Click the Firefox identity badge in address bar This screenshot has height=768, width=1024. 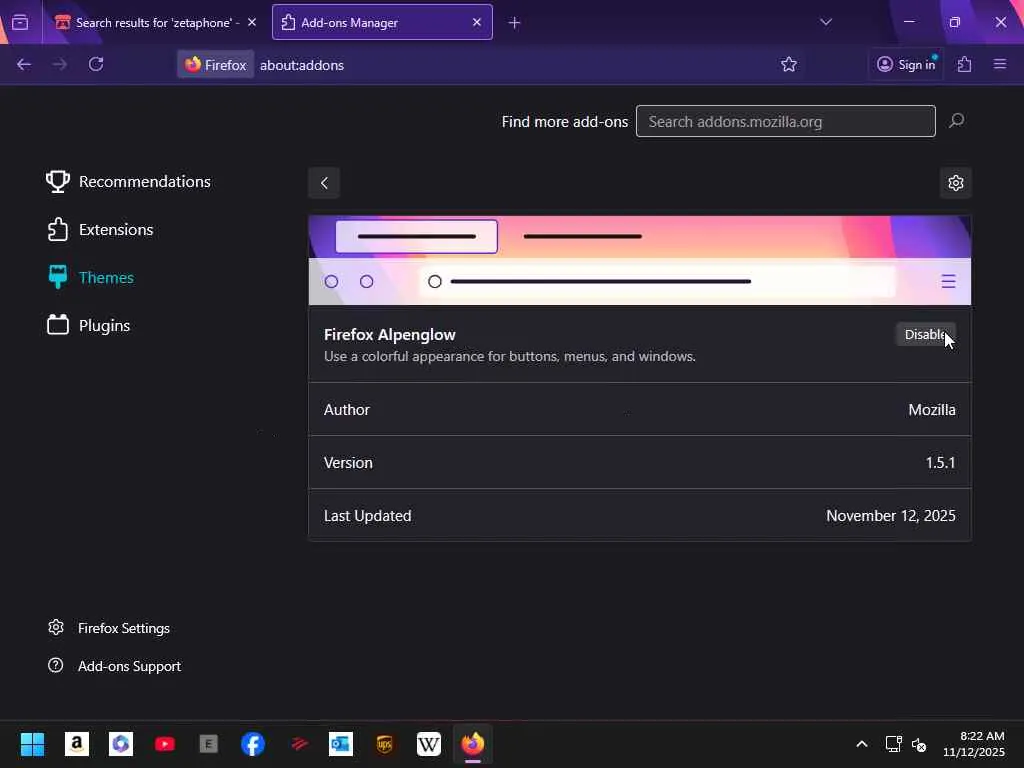pos(216,65)
